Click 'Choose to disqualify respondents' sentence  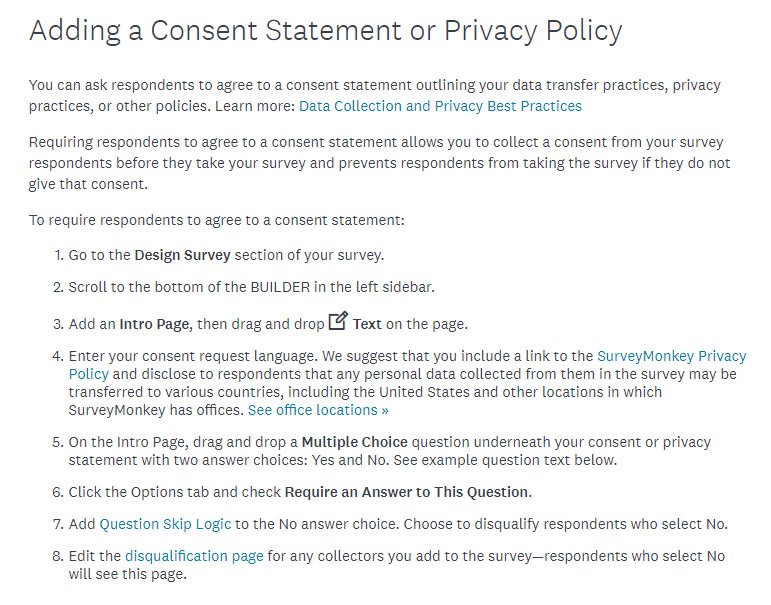coord(565,524)
